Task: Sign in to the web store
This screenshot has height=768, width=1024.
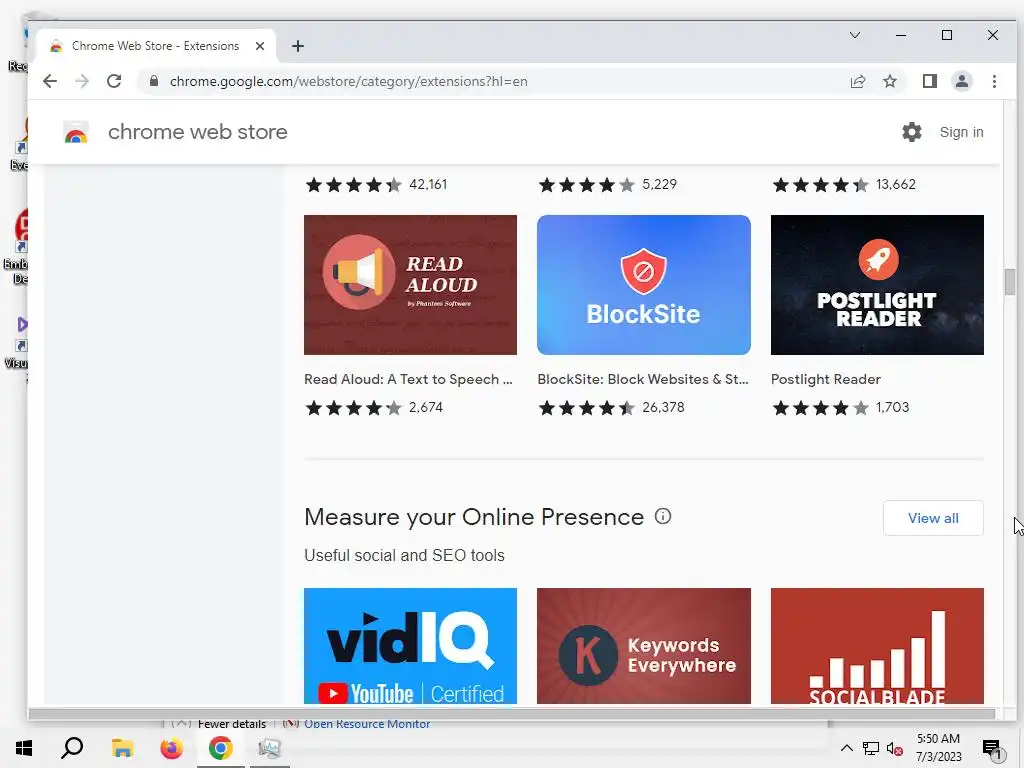Action: coord(961,132)
